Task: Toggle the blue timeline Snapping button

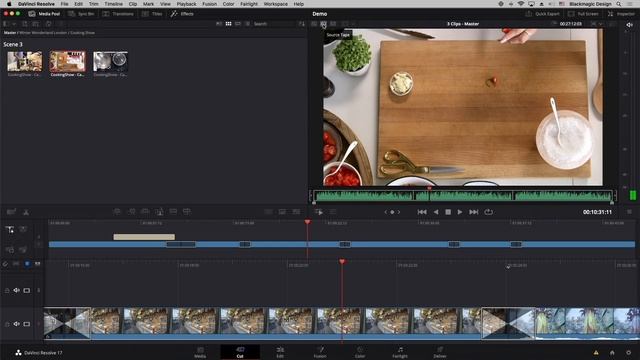Action: coord(27,264)
